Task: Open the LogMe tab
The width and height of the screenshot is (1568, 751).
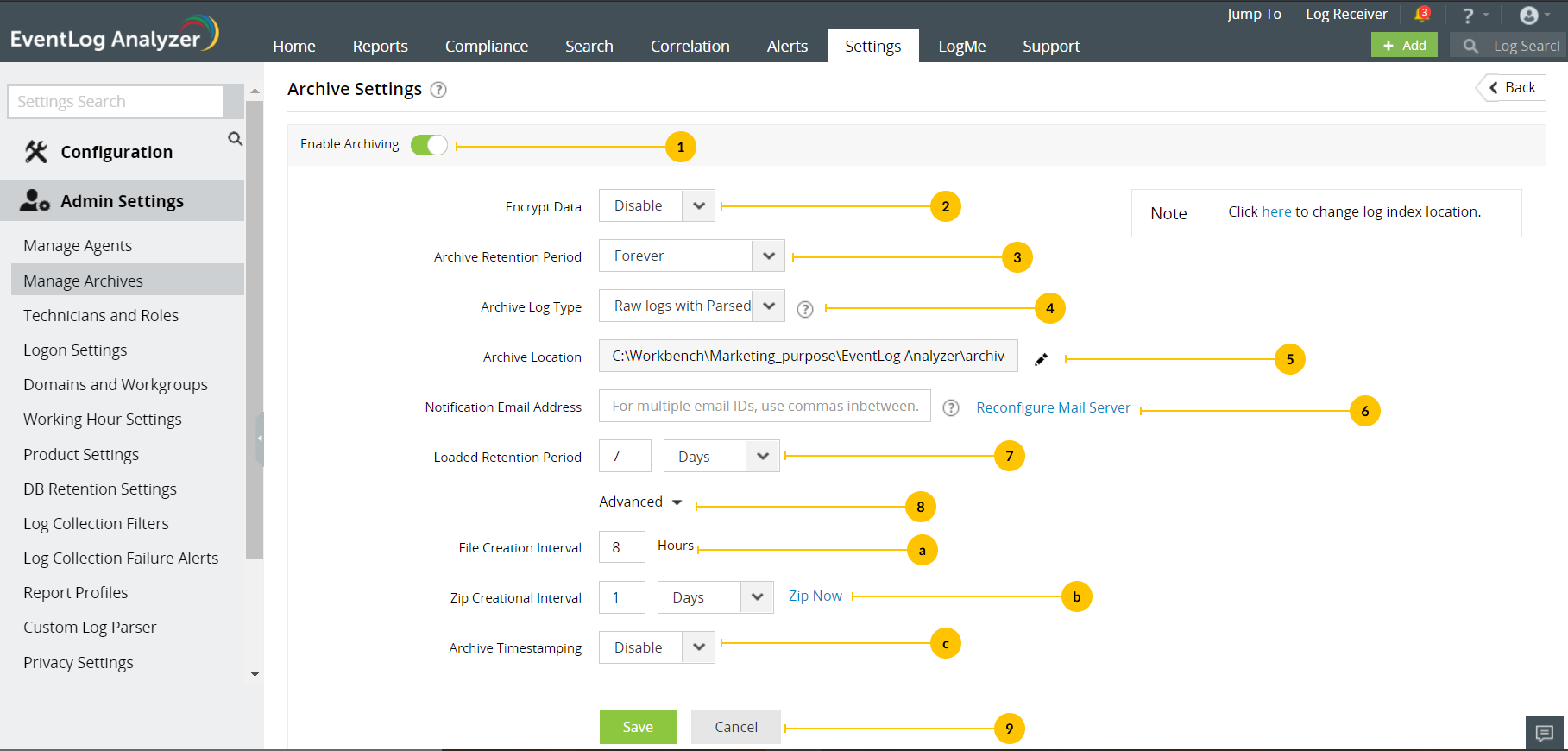Action: click(x=962, y=46)
